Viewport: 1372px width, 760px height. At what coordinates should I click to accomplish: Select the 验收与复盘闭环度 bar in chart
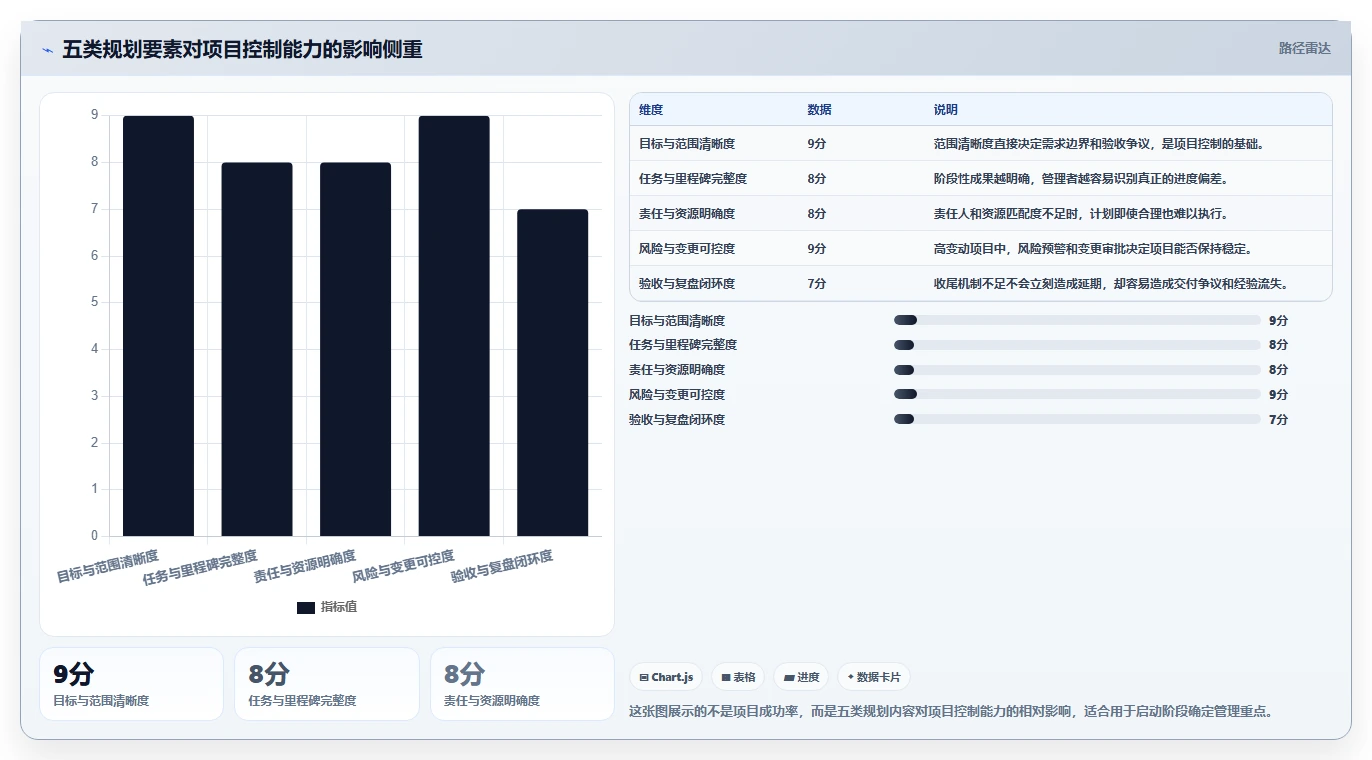[552, 373]
